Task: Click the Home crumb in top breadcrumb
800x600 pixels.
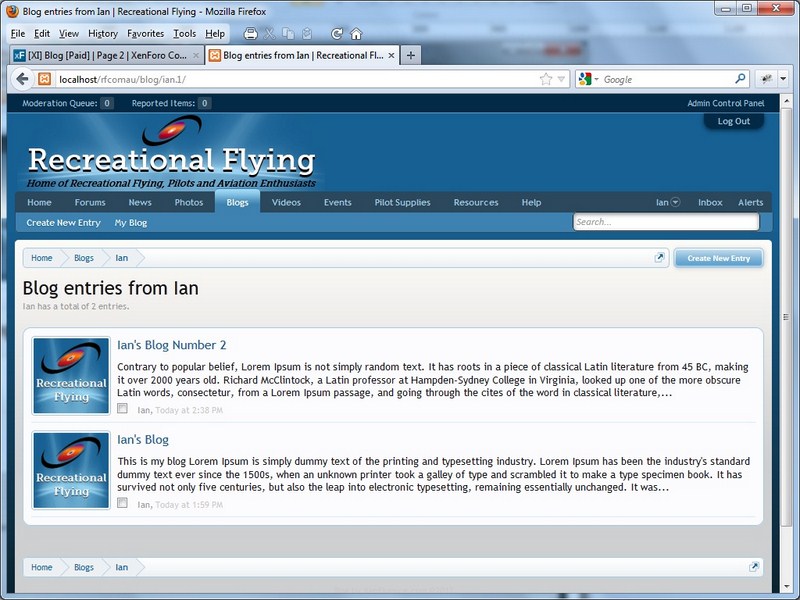Action: [41, 258]
